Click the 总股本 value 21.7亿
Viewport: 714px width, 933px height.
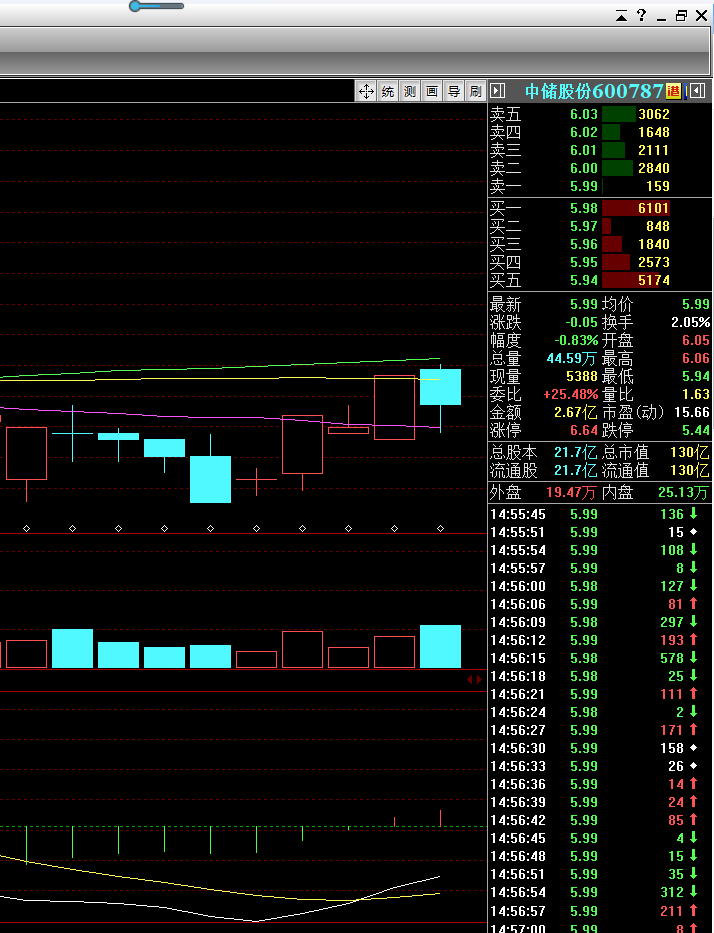coord(575,453)
